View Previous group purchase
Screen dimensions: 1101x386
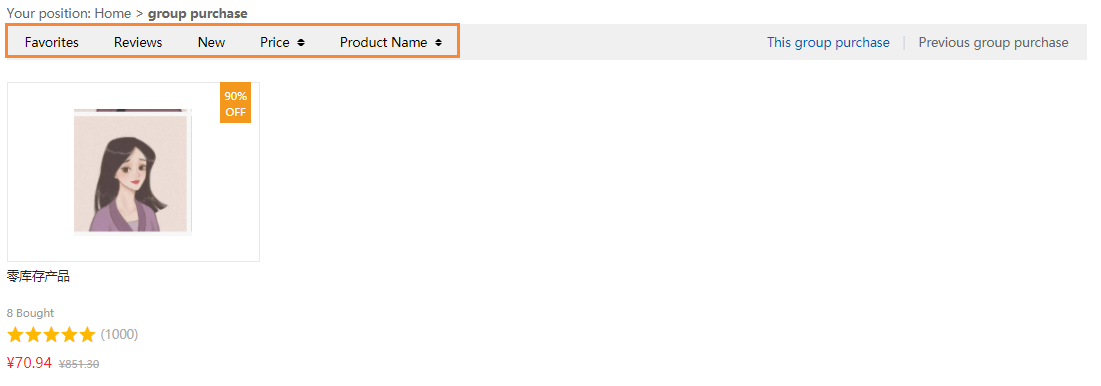point(993,42)
